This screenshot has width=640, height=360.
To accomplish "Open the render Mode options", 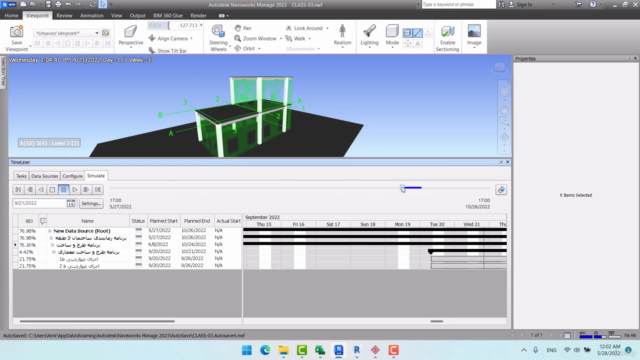I will click(x=392, y=36).
